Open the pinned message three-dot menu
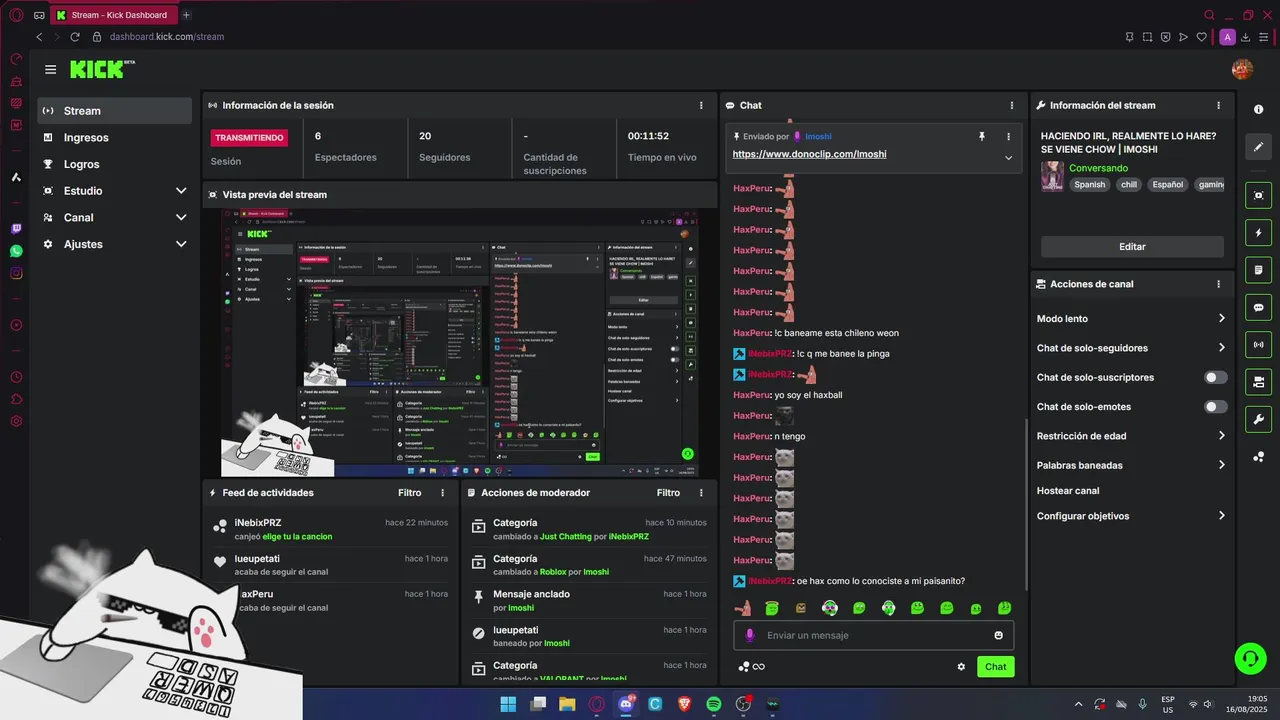The image size is (1280, 720). pyautogui.click(x=1008, y=136)
